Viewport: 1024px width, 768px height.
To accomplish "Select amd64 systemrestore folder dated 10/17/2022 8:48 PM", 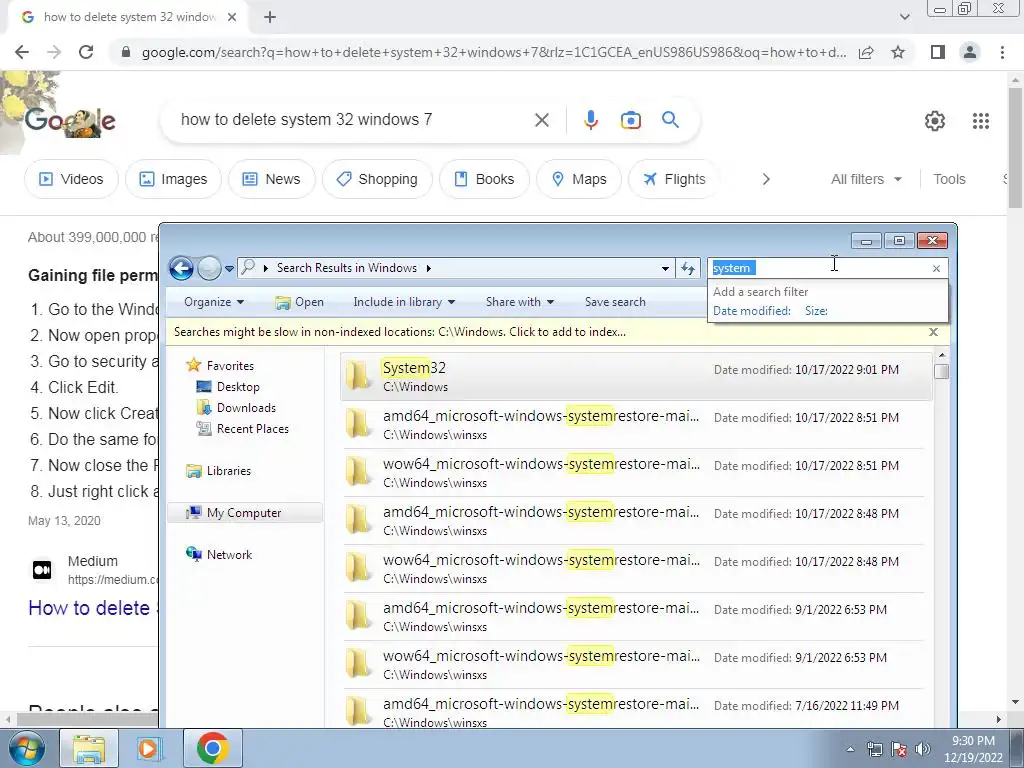I will [633, 520].
